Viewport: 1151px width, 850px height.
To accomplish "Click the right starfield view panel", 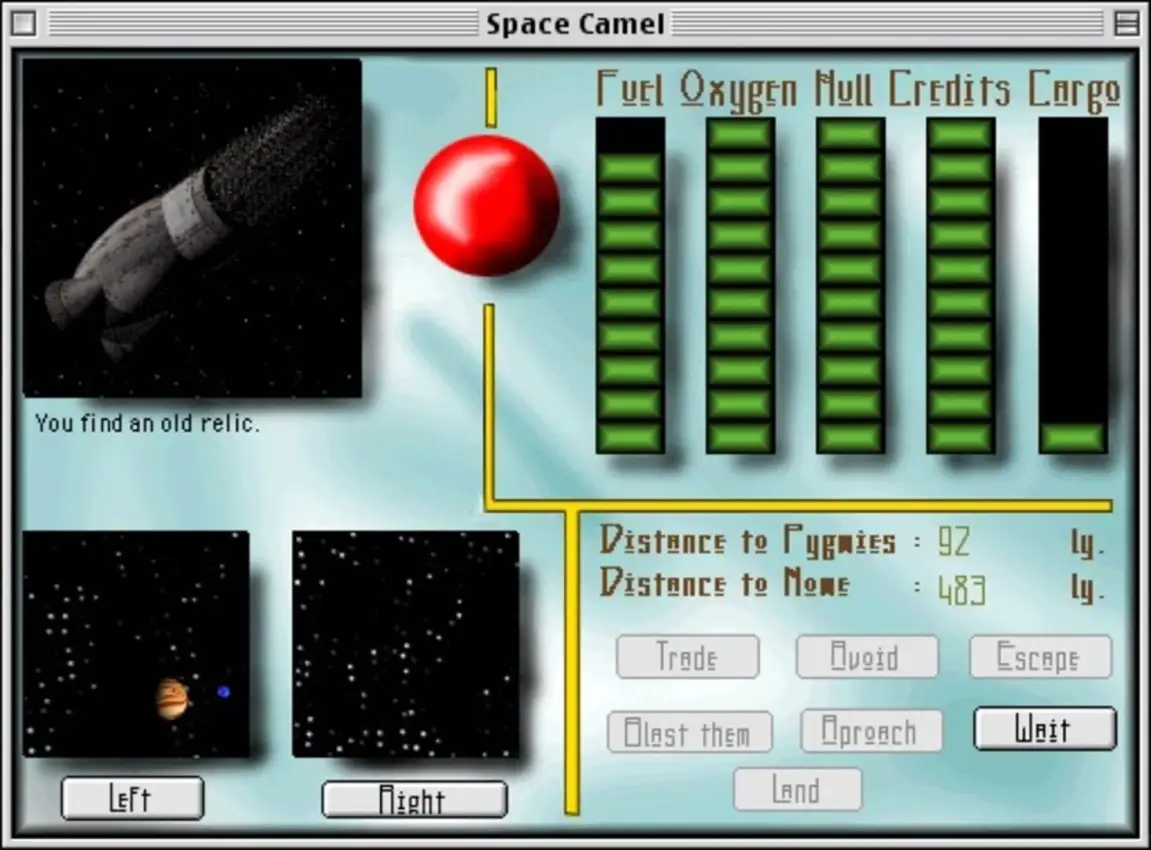I will tap(405, 644).
